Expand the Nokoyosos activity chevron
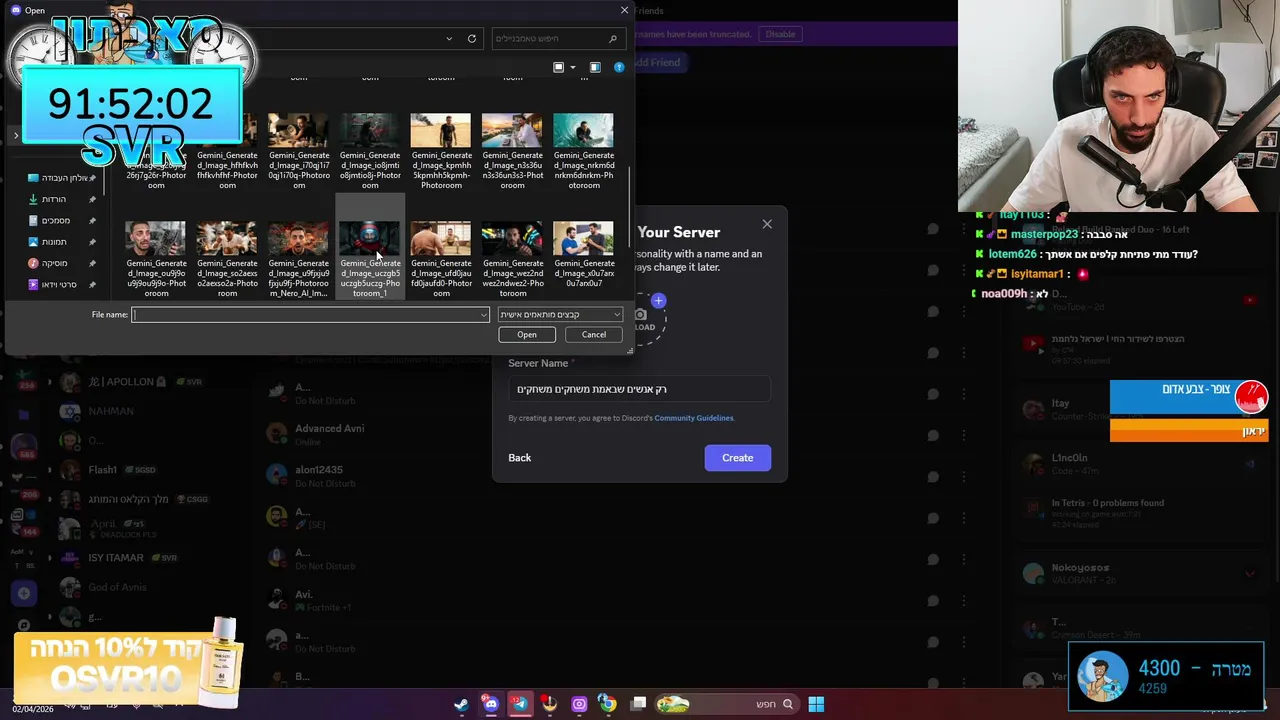Image resolution: width=1280 pixels, height=720 pixels. coord(1250,574)
